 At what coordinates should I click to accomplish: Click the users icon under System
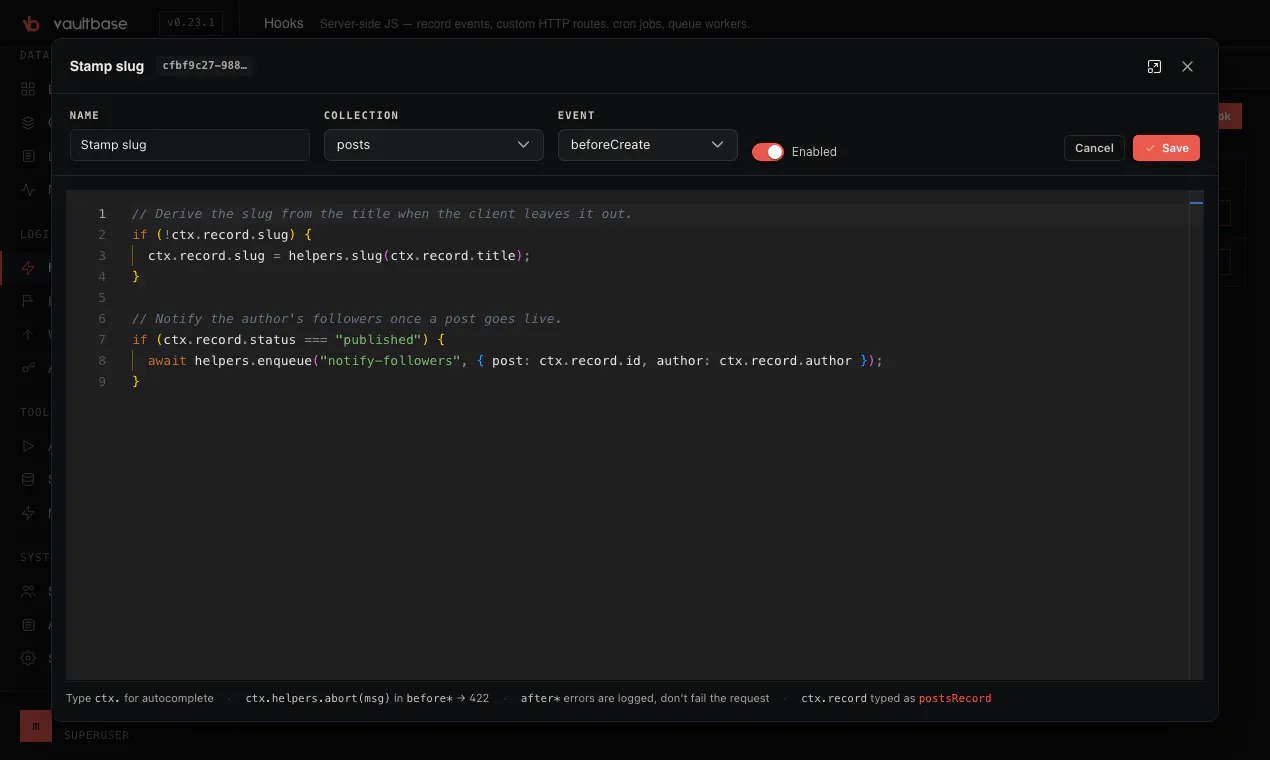28,591
